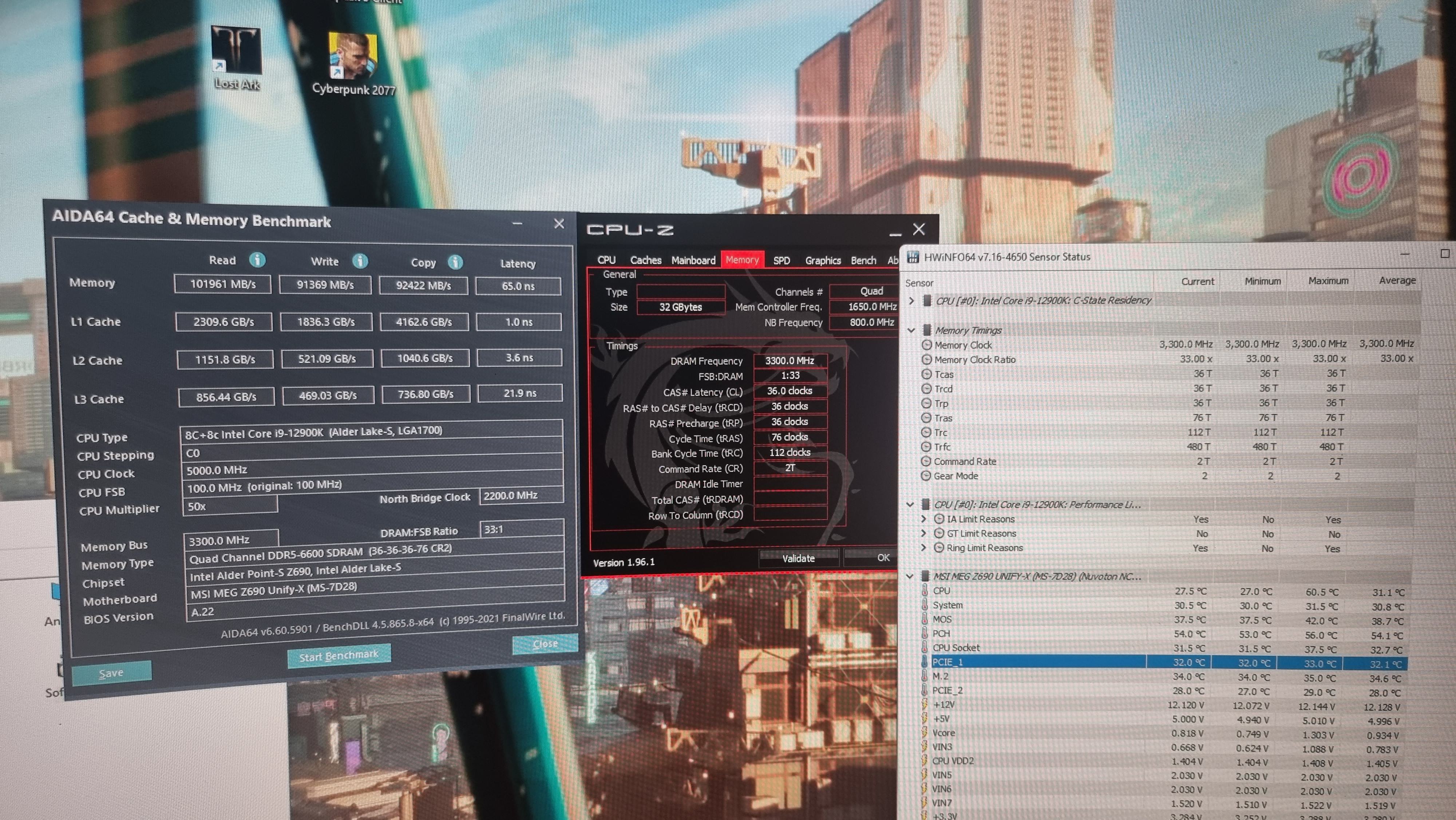
Task: Click the Command Rate sensor icon
Action: [926, 461]
